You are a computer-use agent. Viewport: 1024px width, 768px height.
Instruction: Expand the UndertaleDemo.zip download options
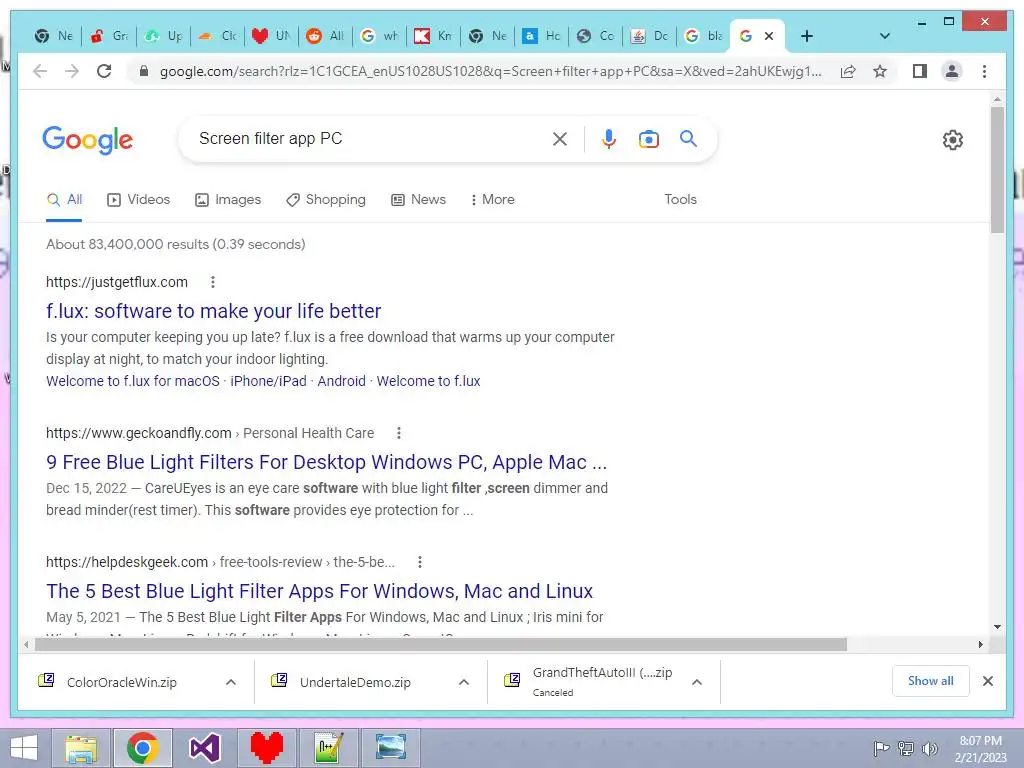[464, 682]
